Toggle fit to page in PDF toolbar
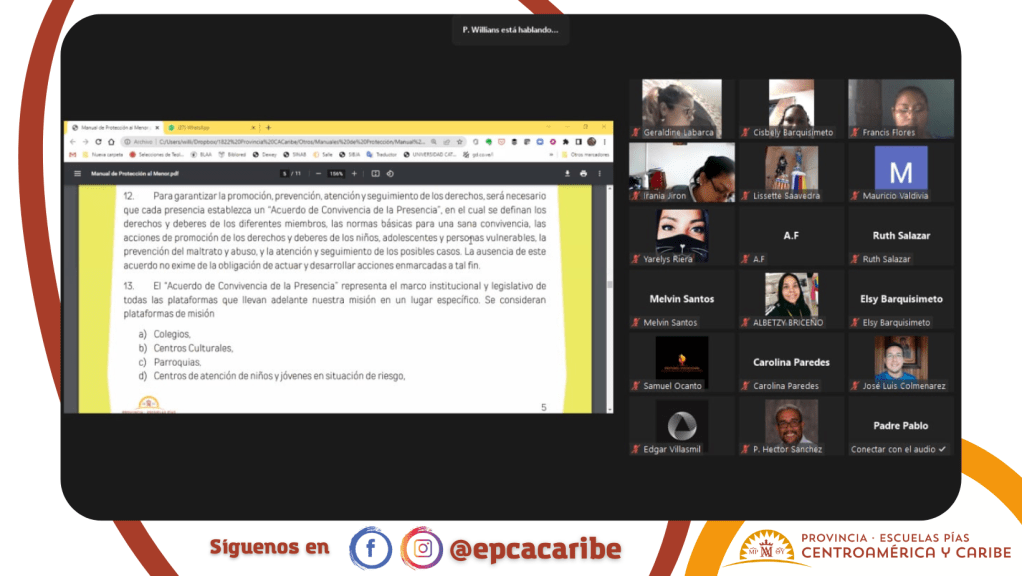The image size is (1022, 576). [x=376, y=173]
